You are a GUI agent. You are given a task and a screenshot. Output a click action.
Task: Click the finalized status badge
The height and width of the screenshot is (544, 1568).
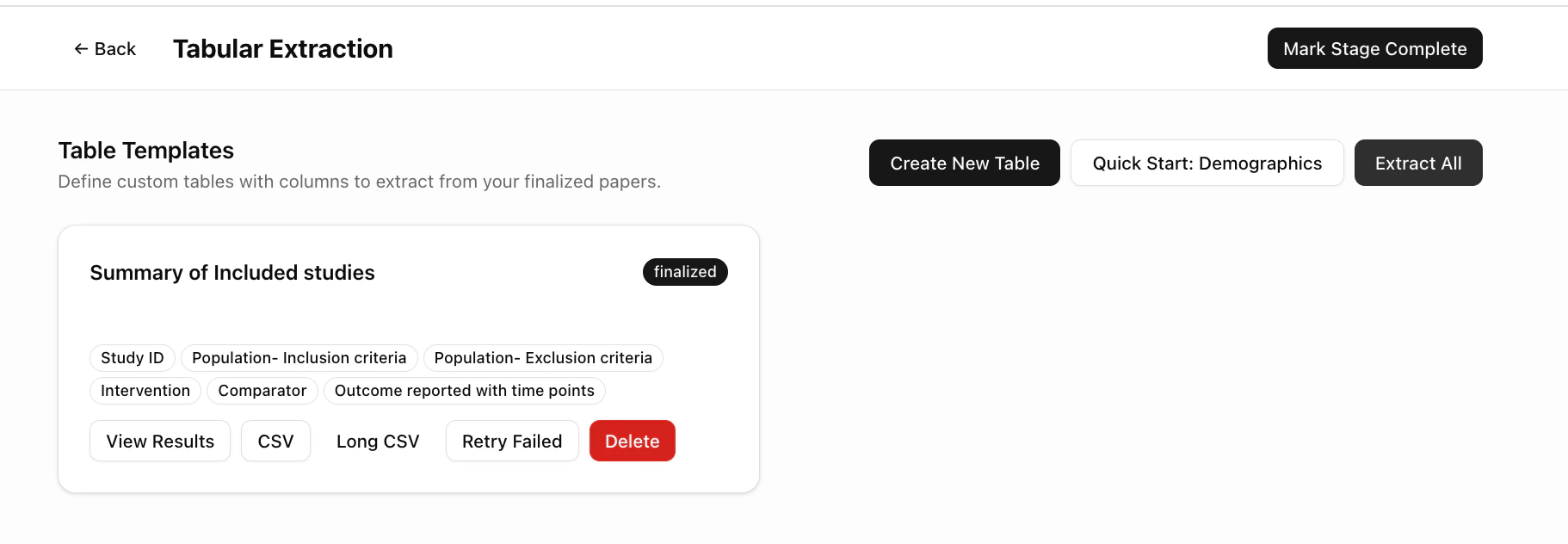click(684, 272)
